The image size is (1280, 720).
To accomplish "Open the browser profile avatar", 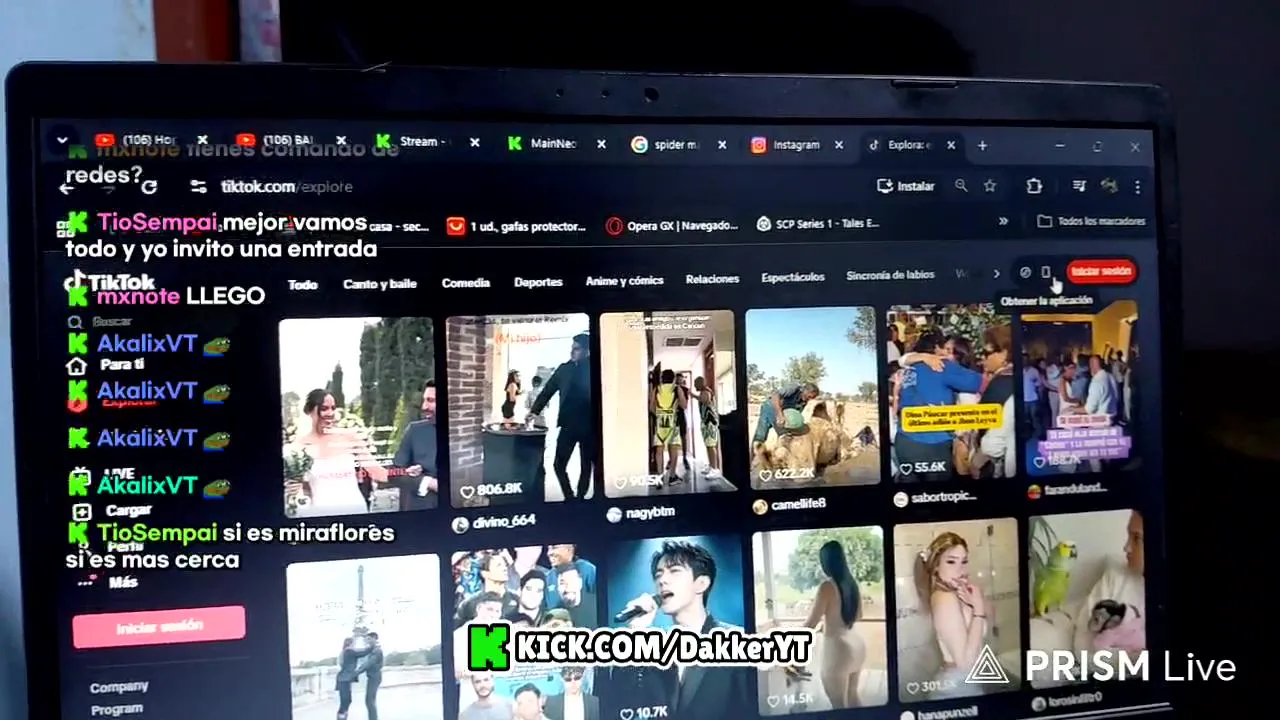I will [1108, 186].
